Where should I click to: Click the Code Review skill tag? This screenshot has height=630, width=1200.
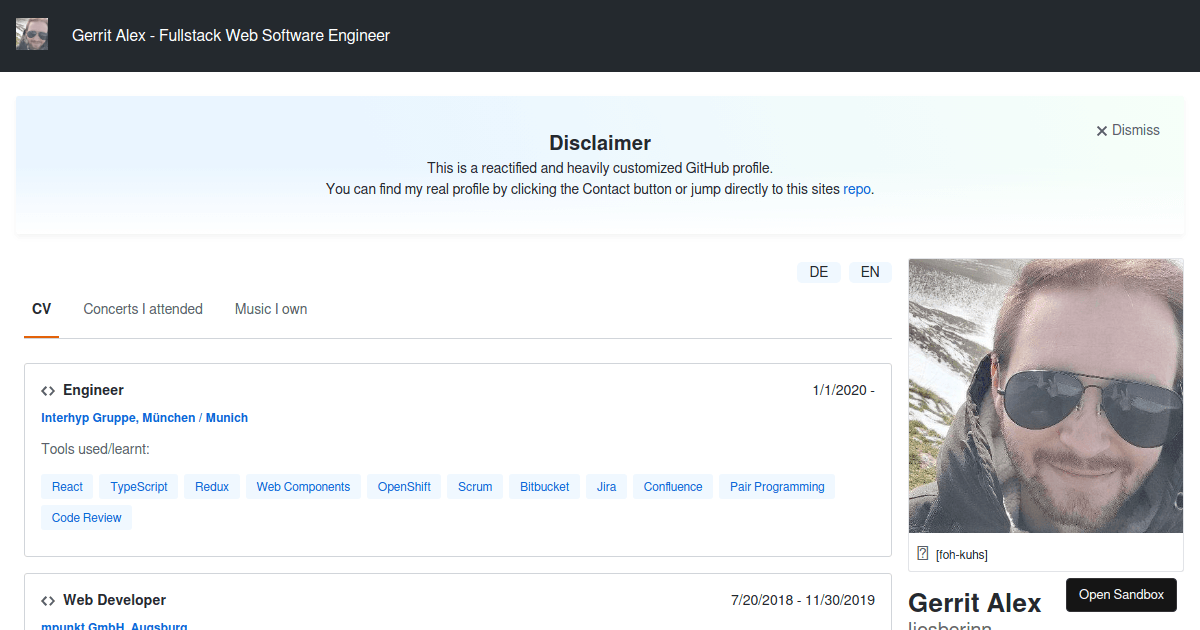[x=86, y=517]
